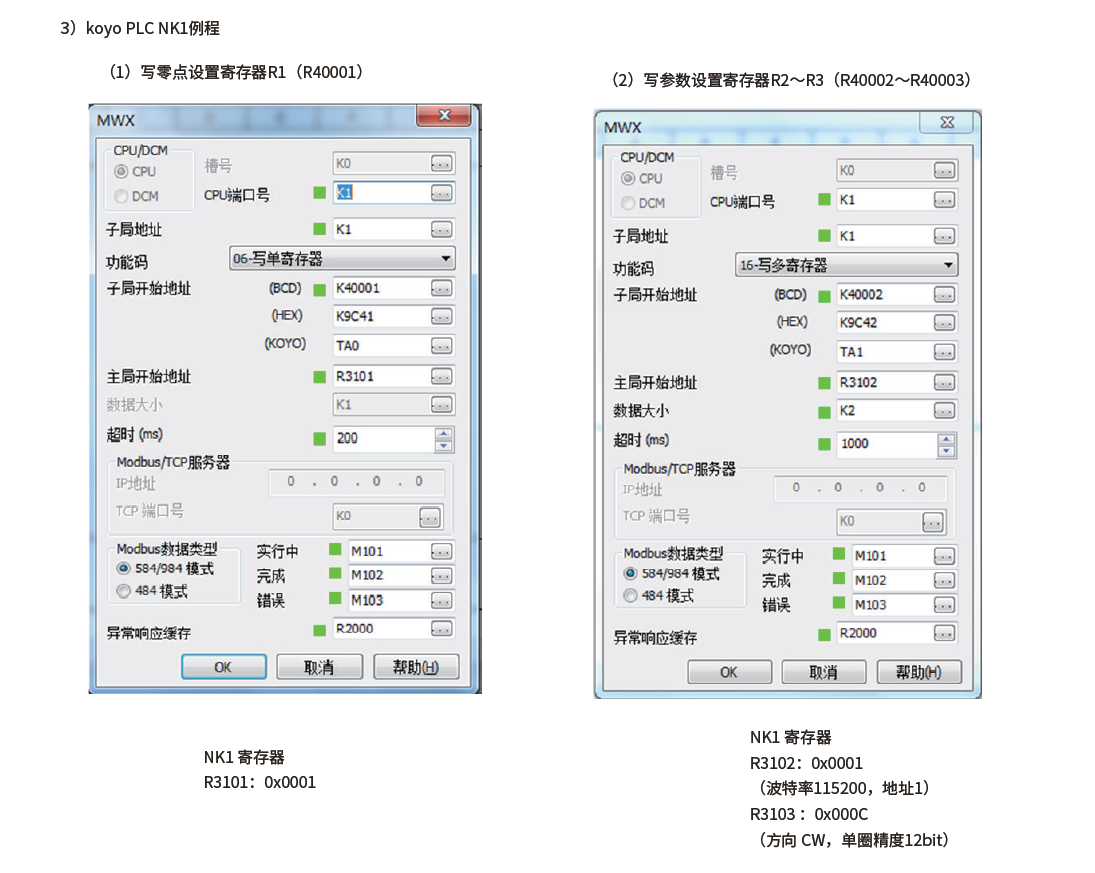Select 484 模式 radio in the left dialog
The height and width of the screenshot is (873, 1095).
[x=124, y=591]
